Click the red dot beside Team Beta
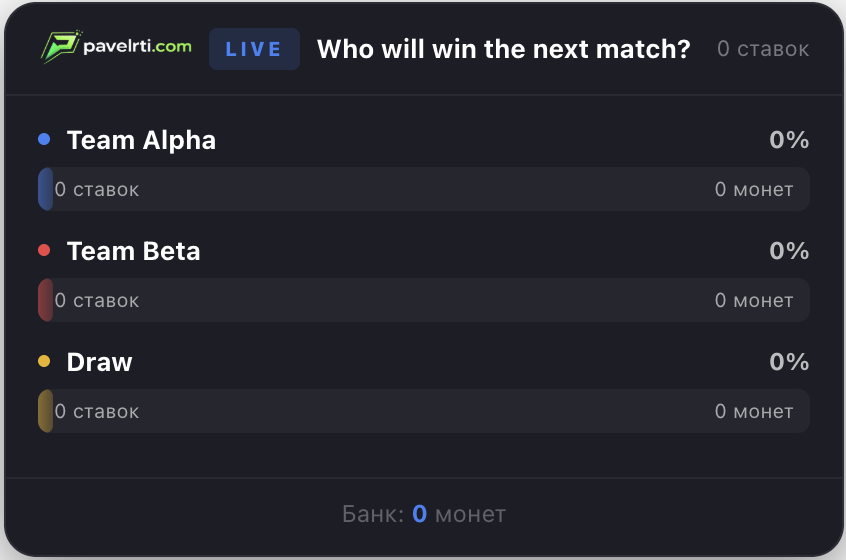This screenshot has width=846, height=560. click(44, 251)
